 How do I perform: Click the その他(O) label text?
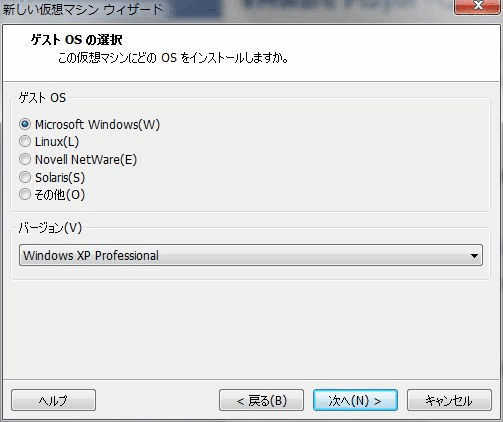(x=60, y=195)
